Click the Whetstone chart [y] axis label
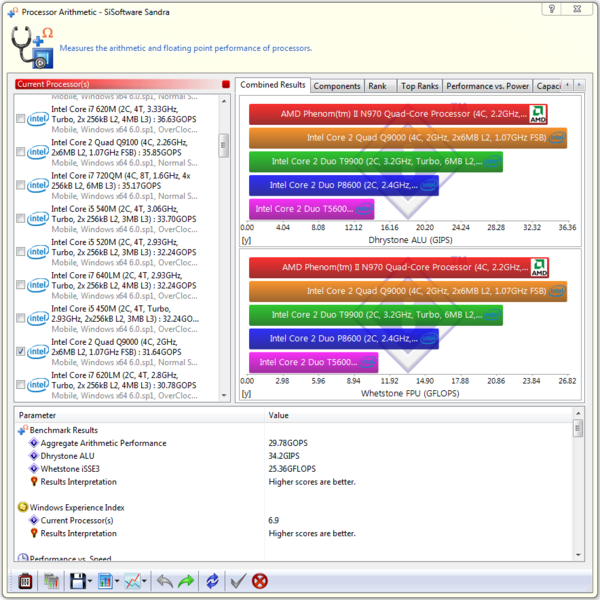Viewport: 600px width, 600px height. (x=246, y=394)
